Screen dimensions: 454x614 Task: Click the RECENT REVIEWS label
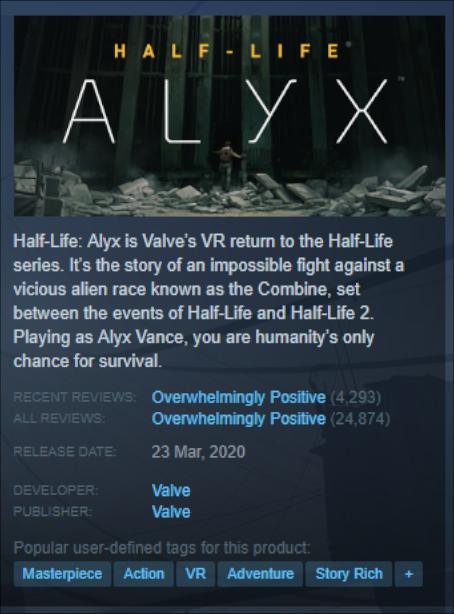pyautogui.click(x=74, y=397)
